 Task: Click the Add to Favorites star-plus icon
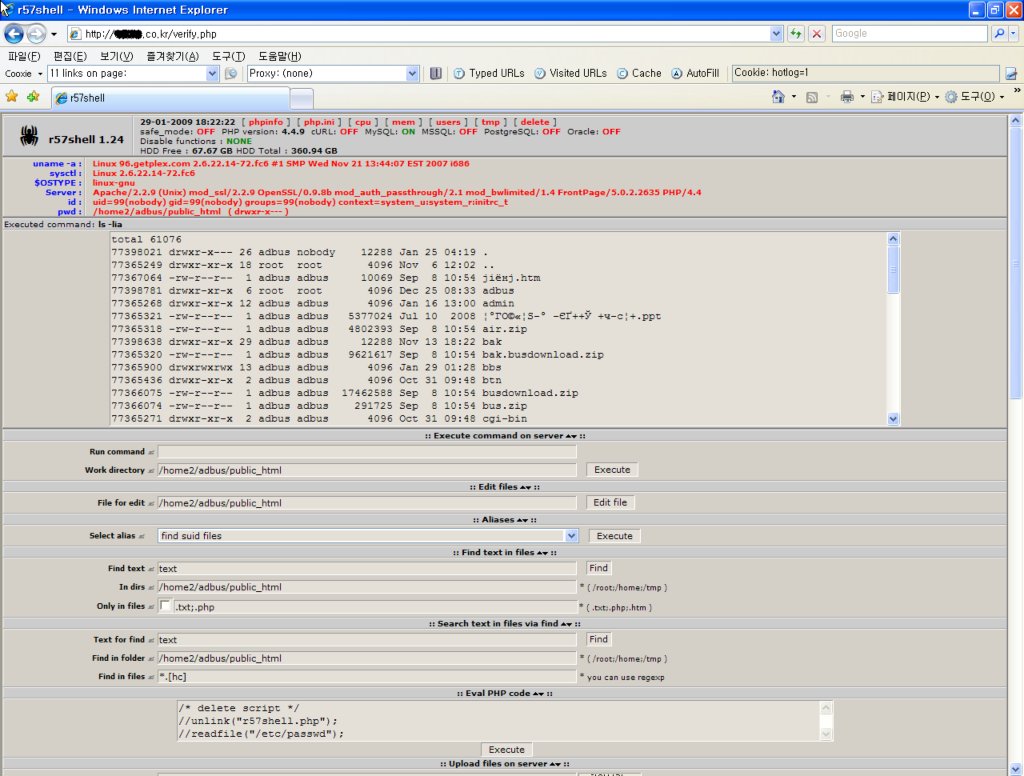point(33,97)
